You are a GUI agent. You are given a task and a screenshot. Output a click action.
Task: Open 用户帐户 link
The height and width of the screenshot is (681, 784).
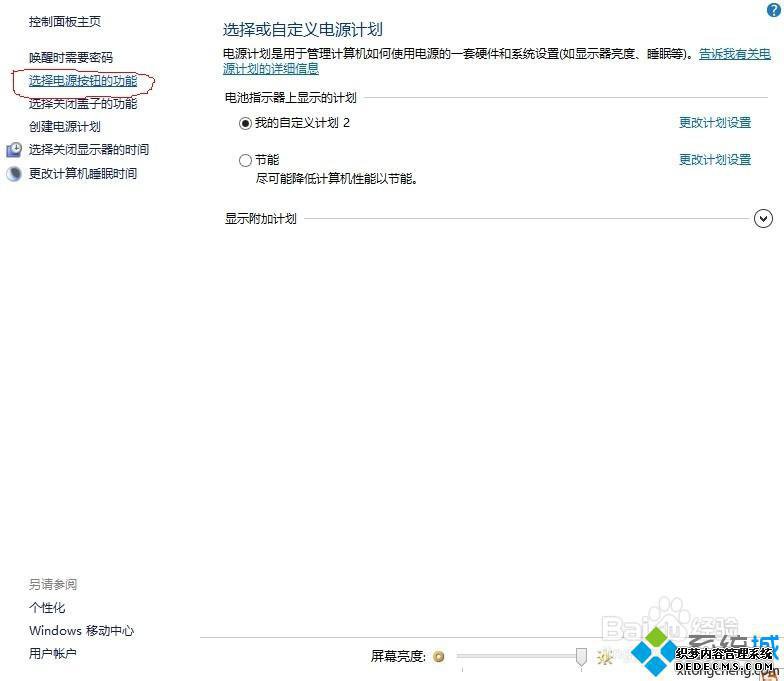(x=53, y=653)
